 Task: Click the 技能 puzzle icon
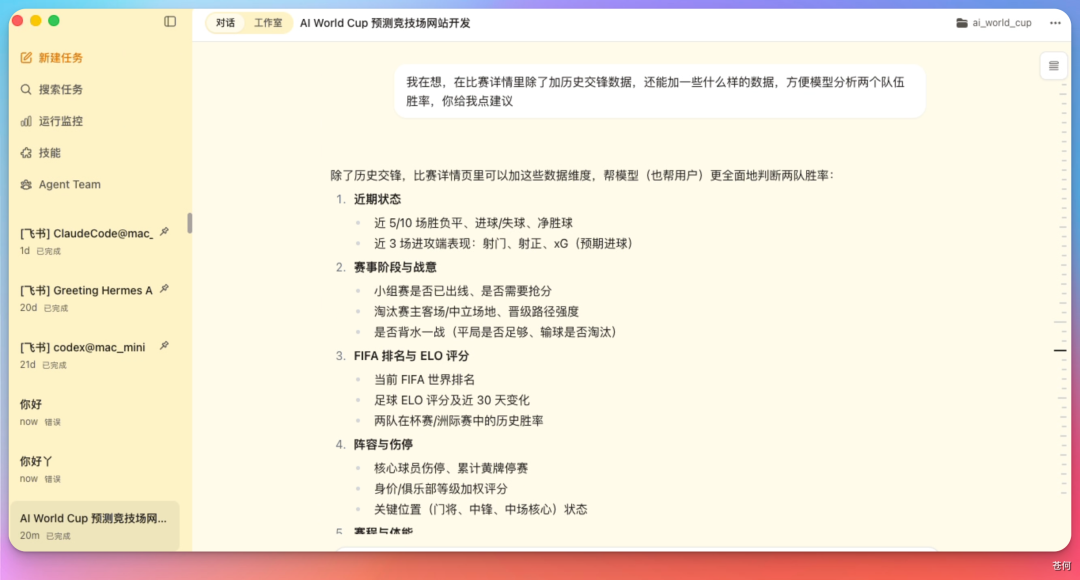(26, 153)
